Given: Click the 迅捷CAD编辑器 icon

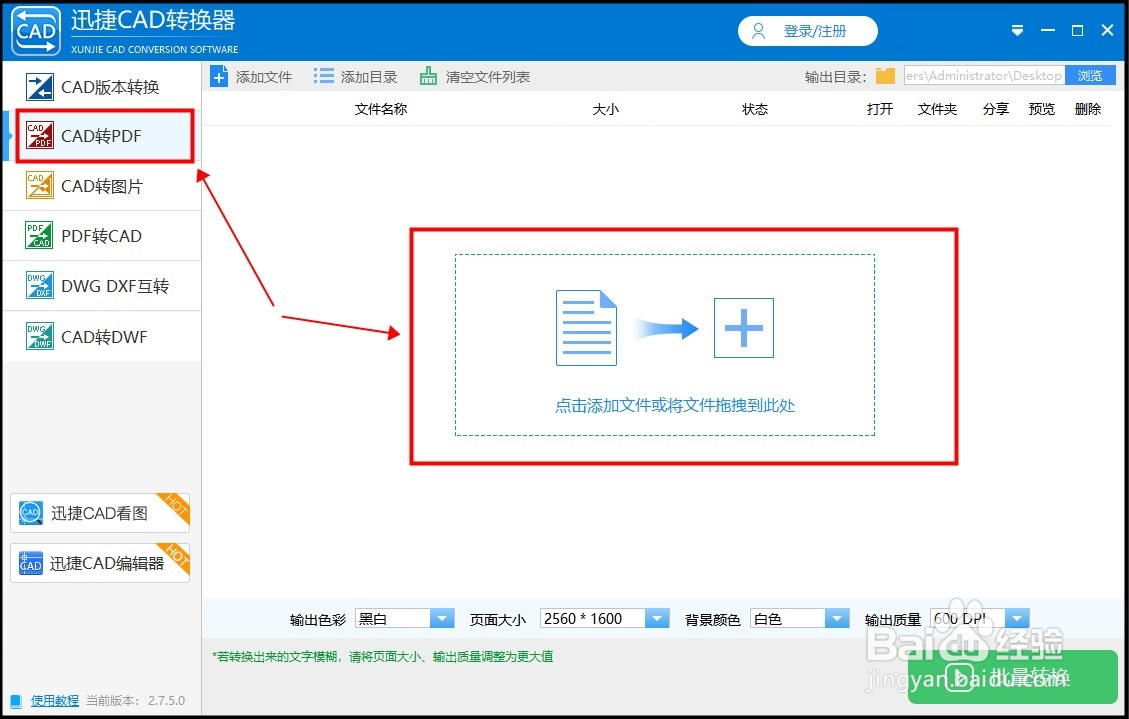Looking at the screenshot, I should point(30,563).
